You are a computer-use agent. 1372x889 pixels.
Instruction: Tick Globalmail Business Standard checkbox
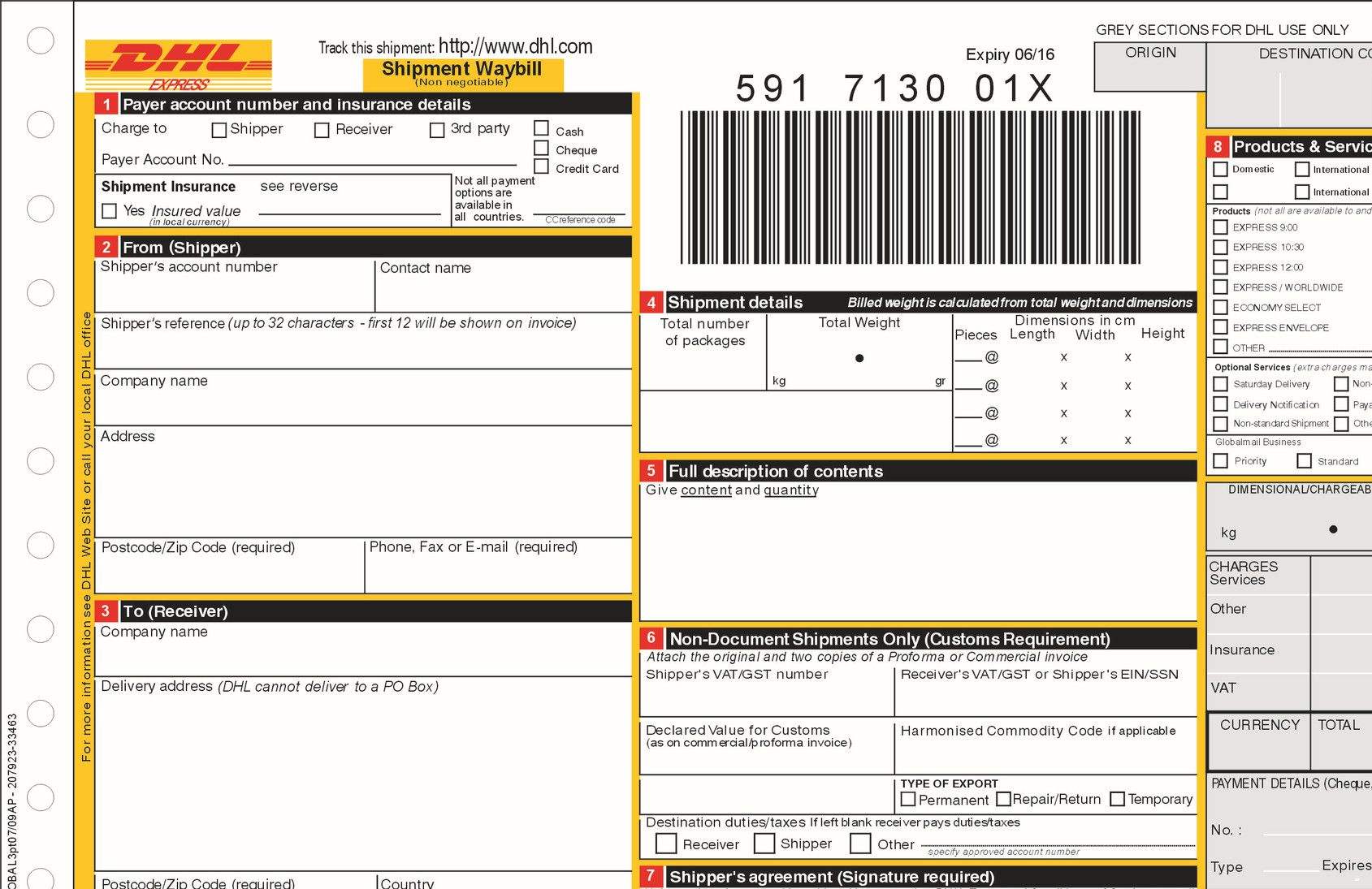[1305, 461]
